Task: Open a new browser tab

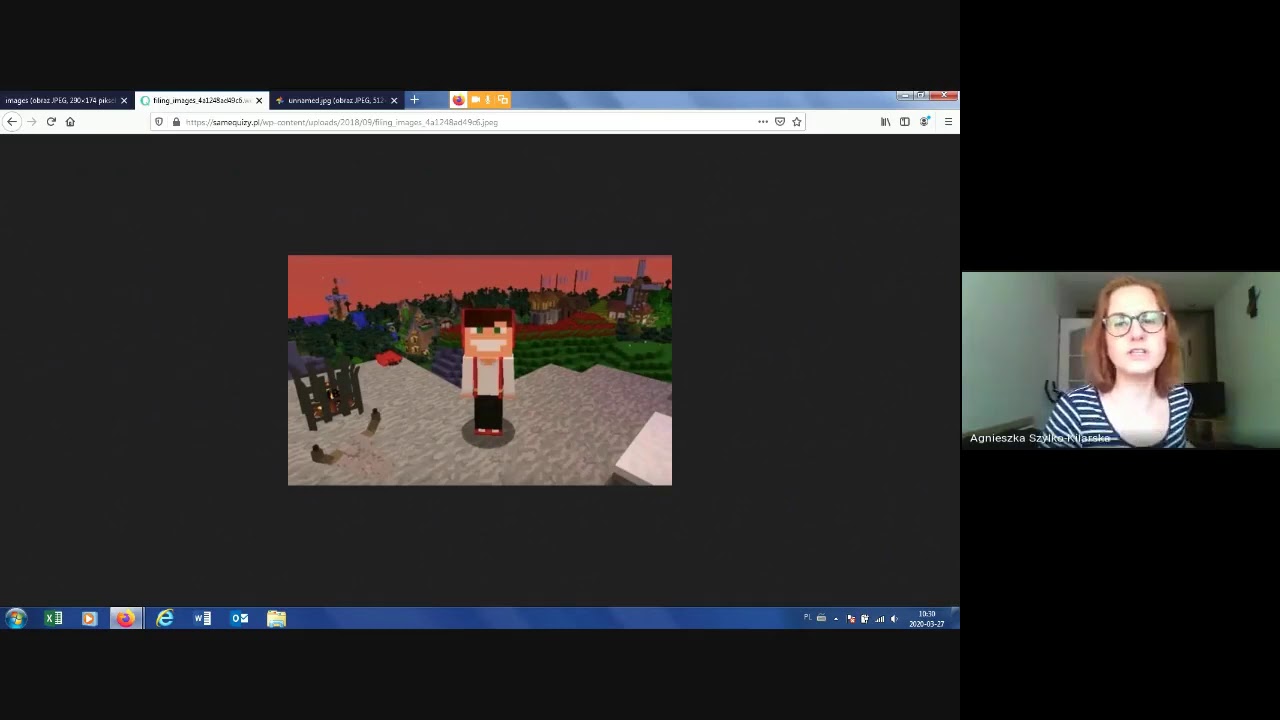Action: 415,100
